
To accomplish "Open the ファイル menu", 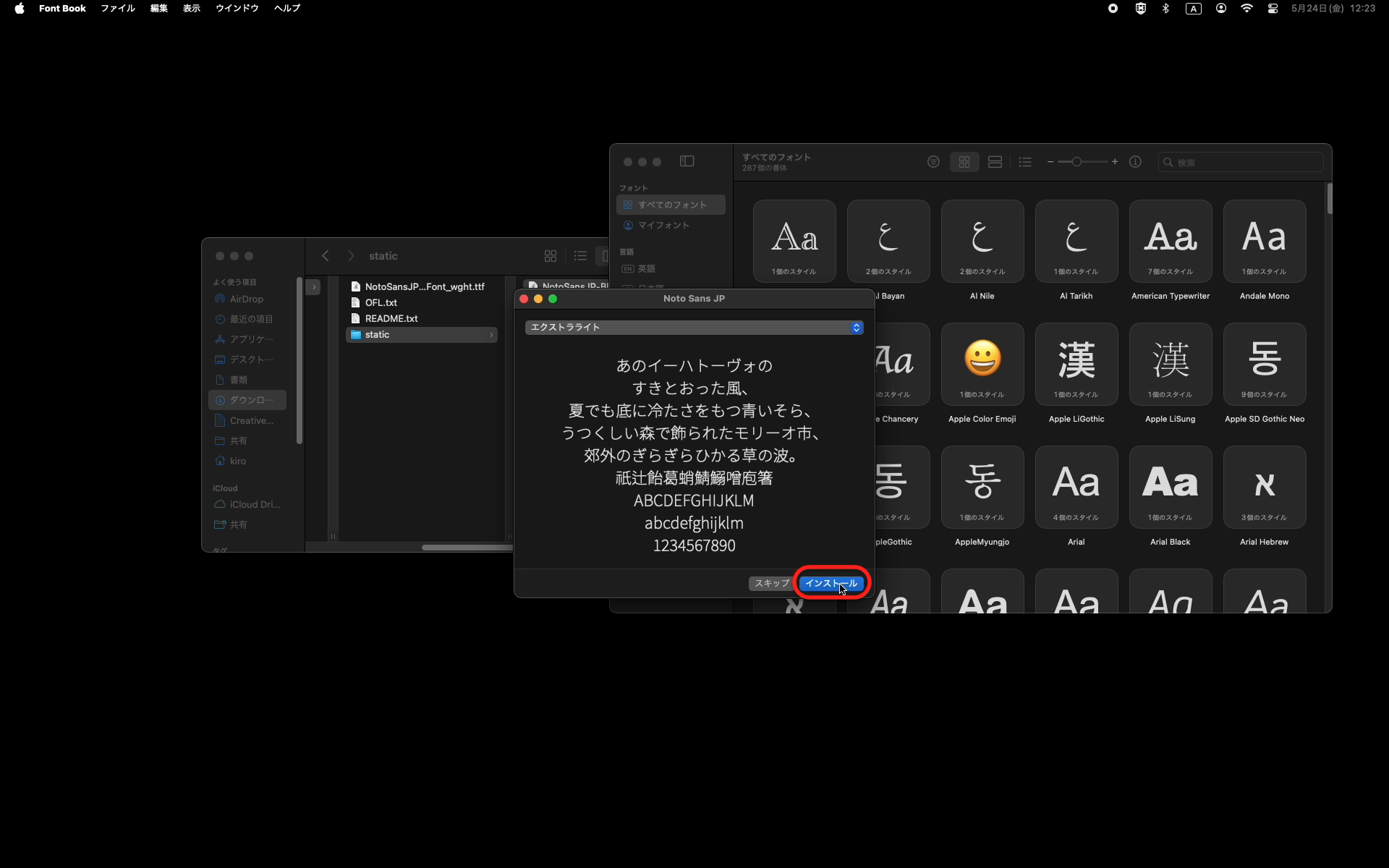I will point(118,9).
